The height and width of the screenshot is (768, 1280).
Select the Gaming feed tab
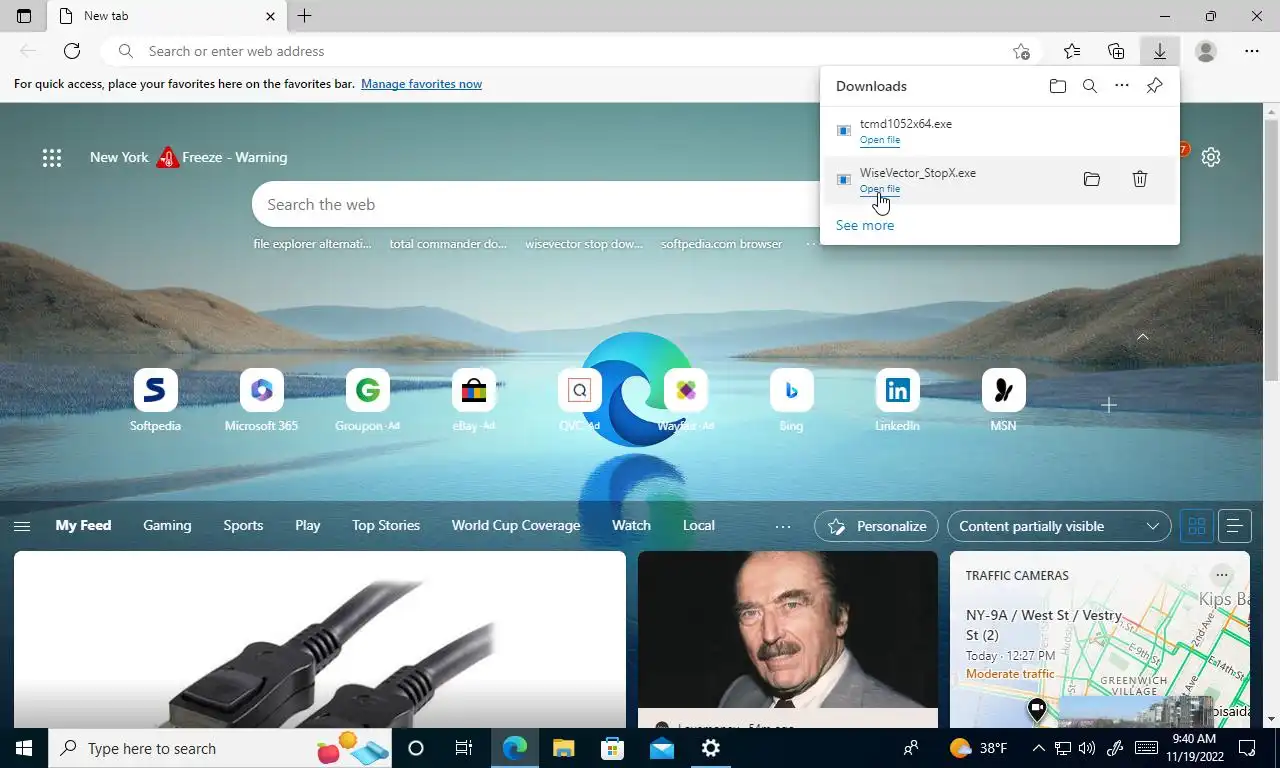click(x=167, y=525)
